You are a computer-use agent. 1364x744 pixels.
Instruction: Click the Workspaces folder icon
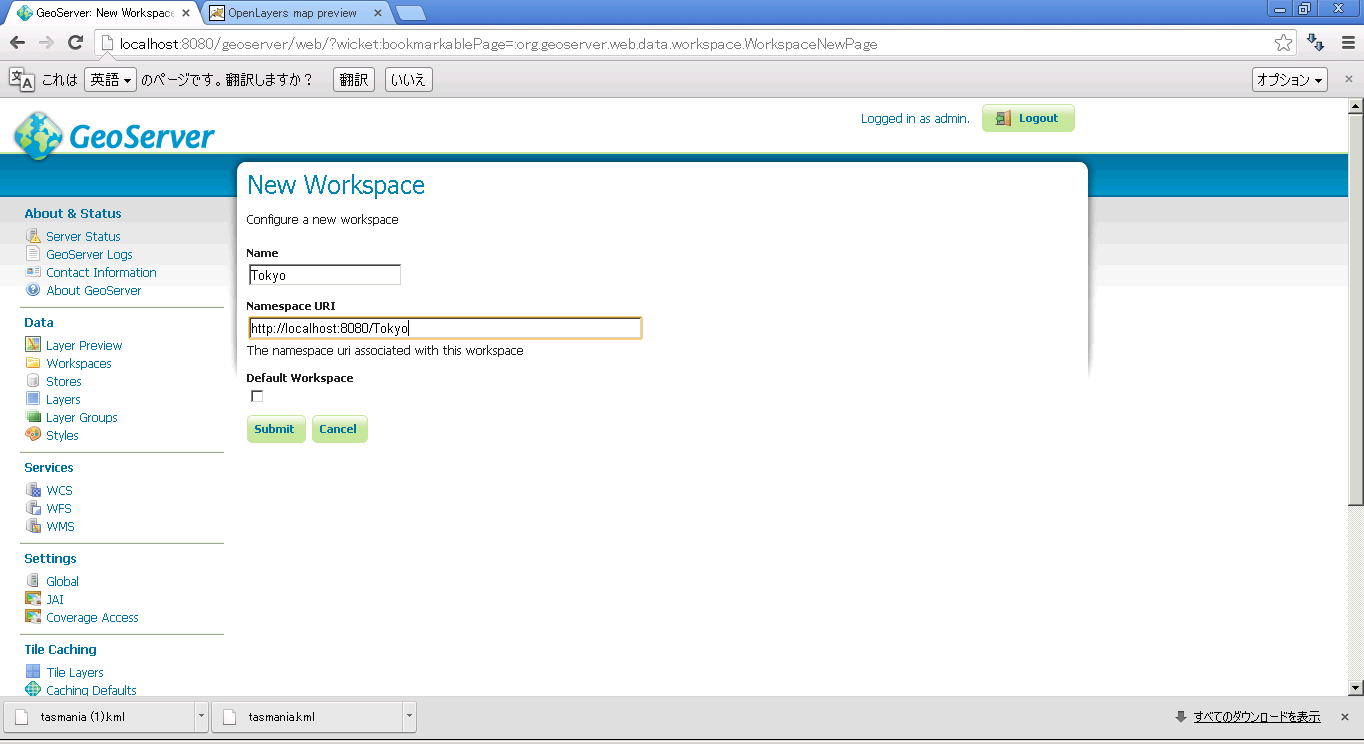(x=33, y=363)
